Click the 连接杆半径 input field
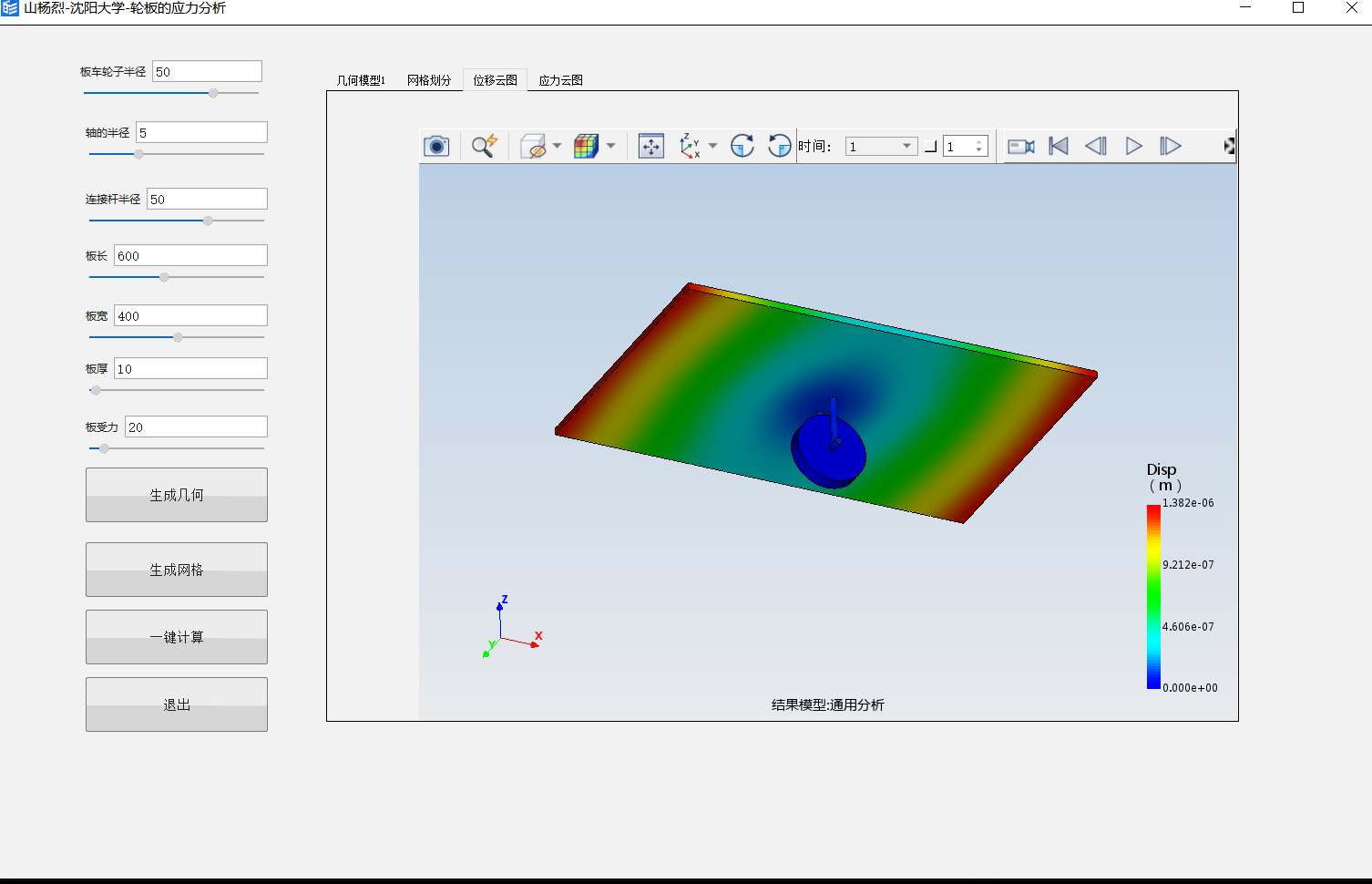 pos(207,199)
